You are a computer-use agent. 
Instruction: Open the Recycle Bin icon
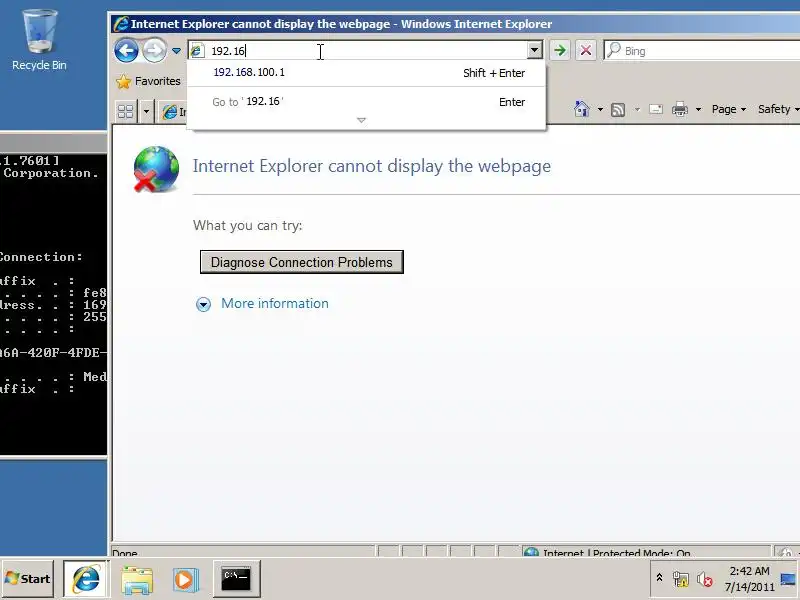(x=39, y=41)
